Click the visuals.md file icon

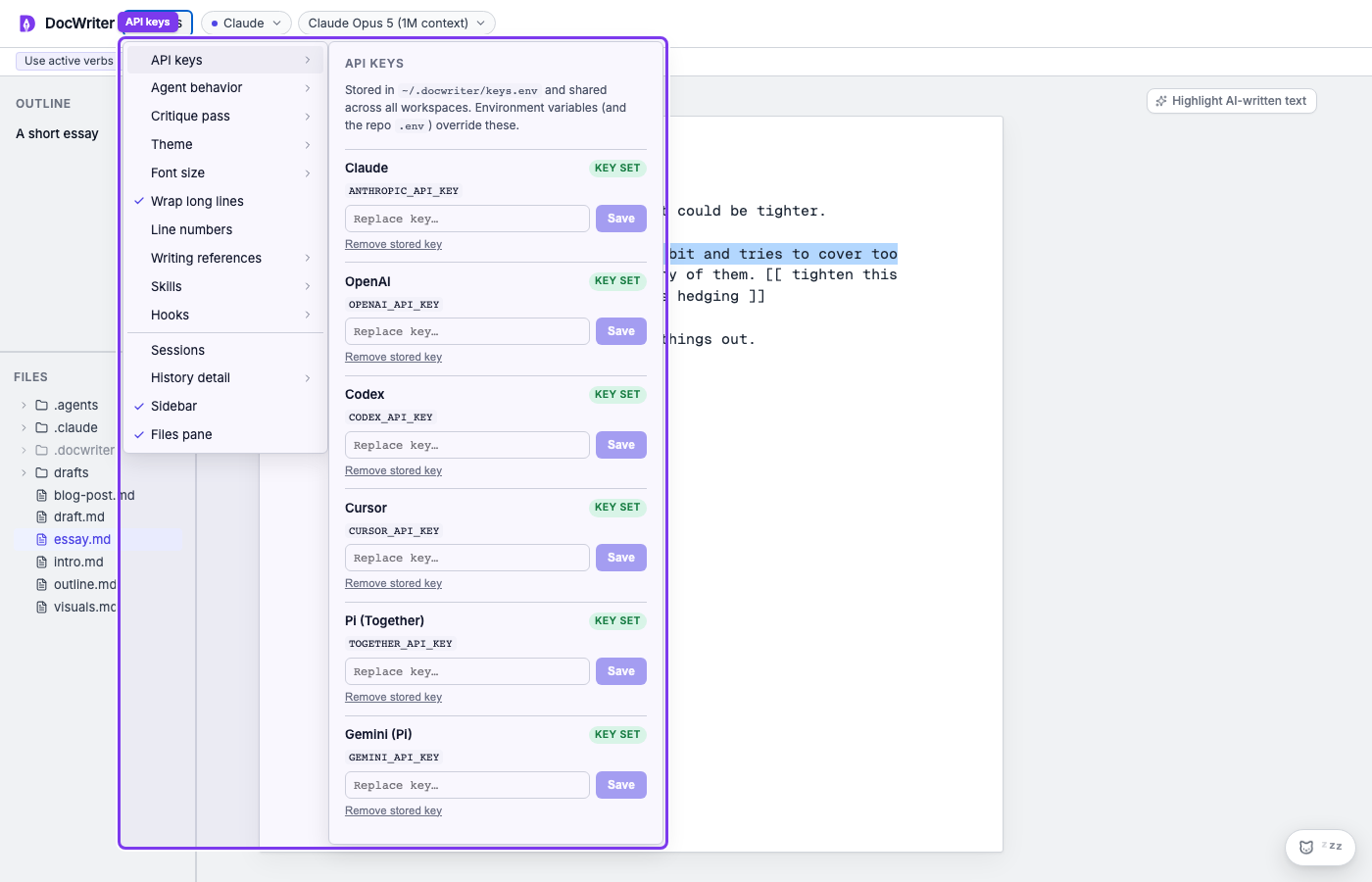[x=42, y=607]
